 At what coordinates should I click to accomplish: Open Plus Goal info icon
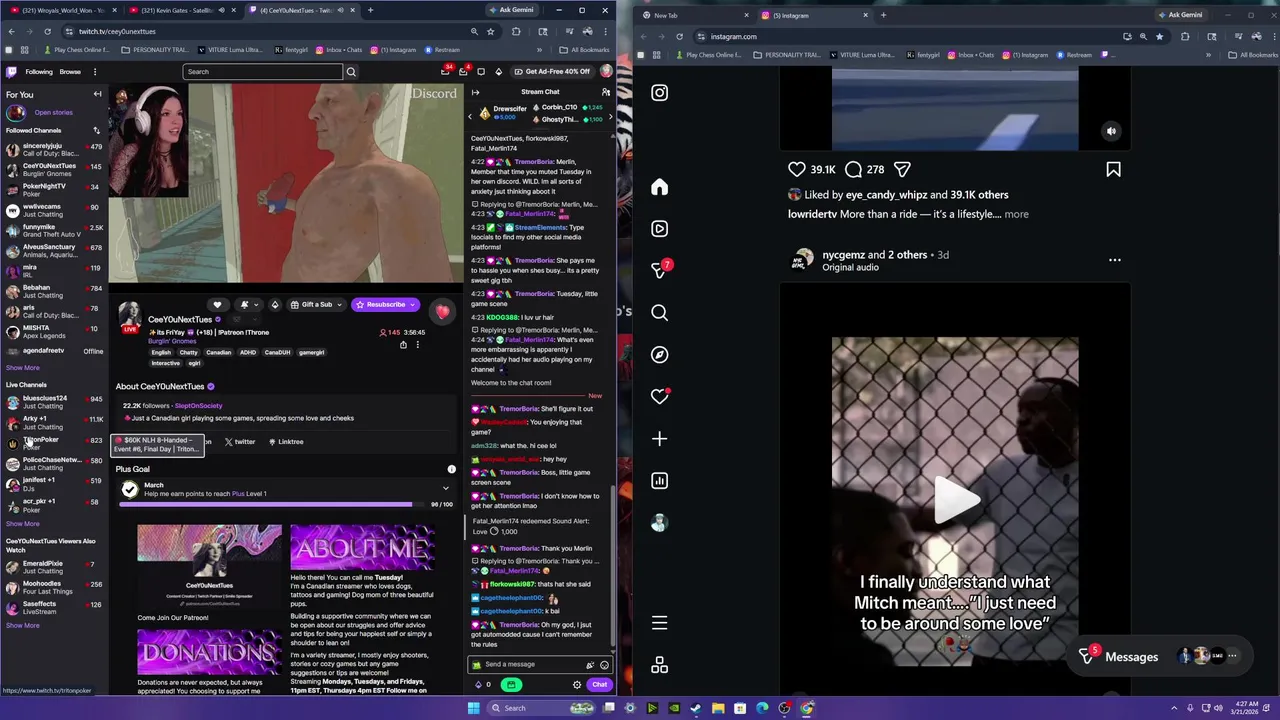[451, 469]
